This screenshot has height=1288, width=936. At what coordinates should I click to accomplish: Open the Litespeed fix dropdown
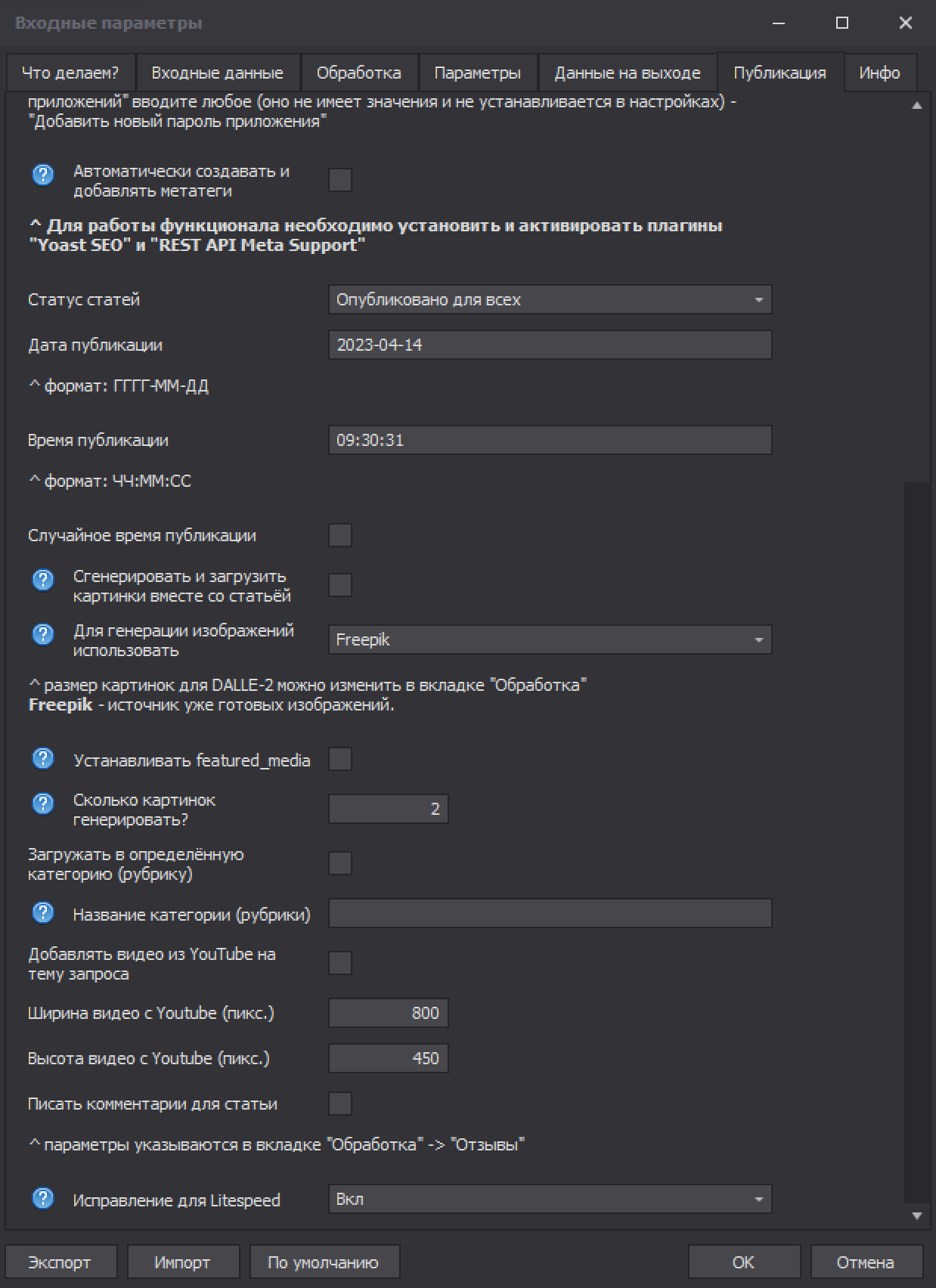point(550,1200)
